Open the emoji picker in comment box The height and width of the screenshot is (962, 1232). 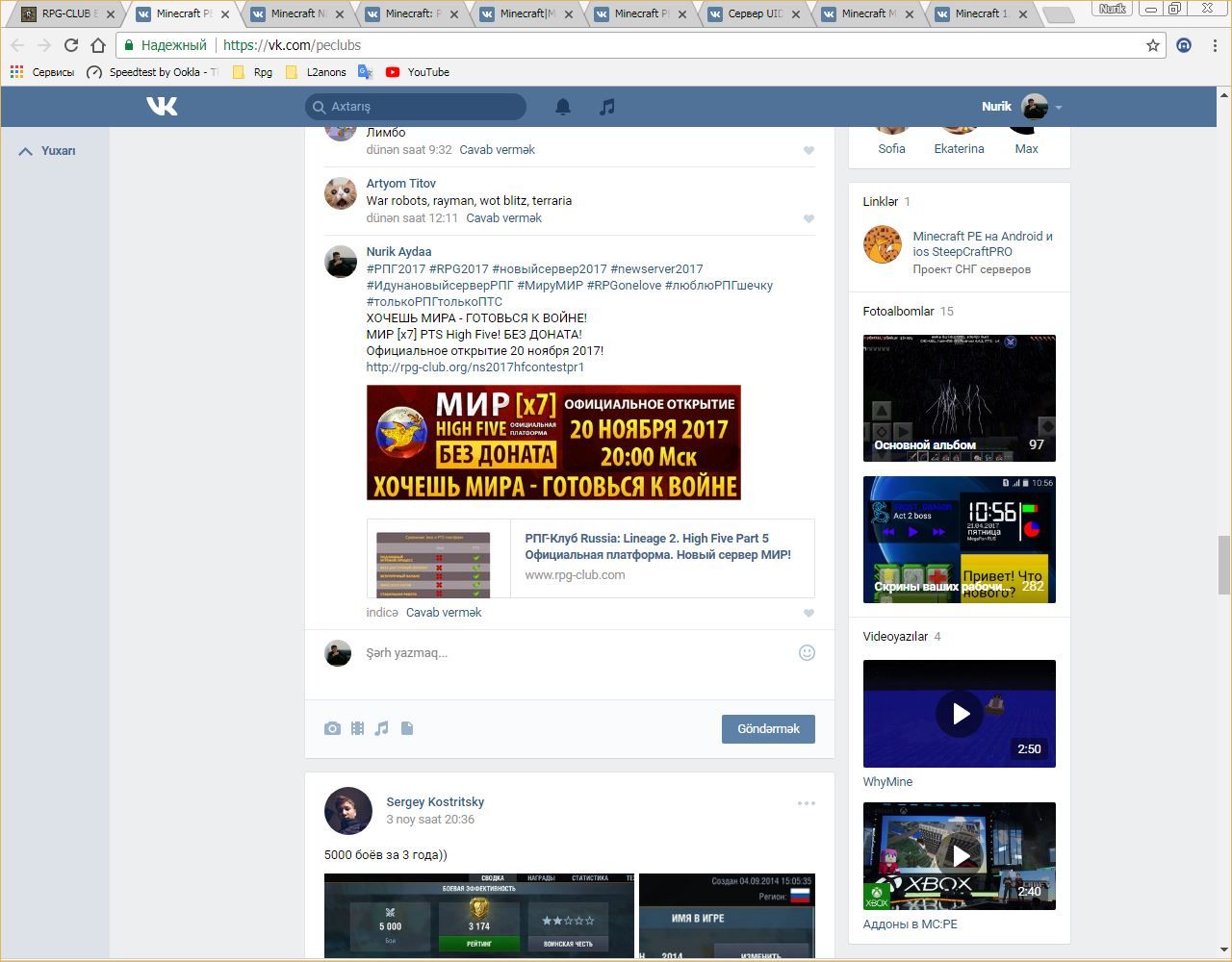pyautogui.click(x=807, y=652)
